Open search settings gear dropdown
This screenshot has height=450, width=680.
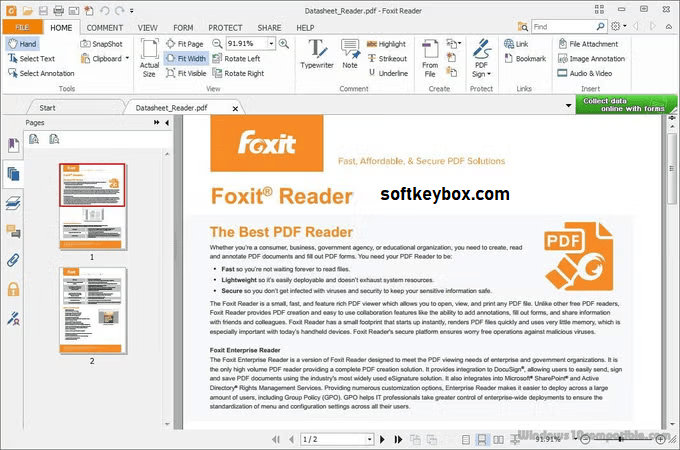(x=619, y=26)
